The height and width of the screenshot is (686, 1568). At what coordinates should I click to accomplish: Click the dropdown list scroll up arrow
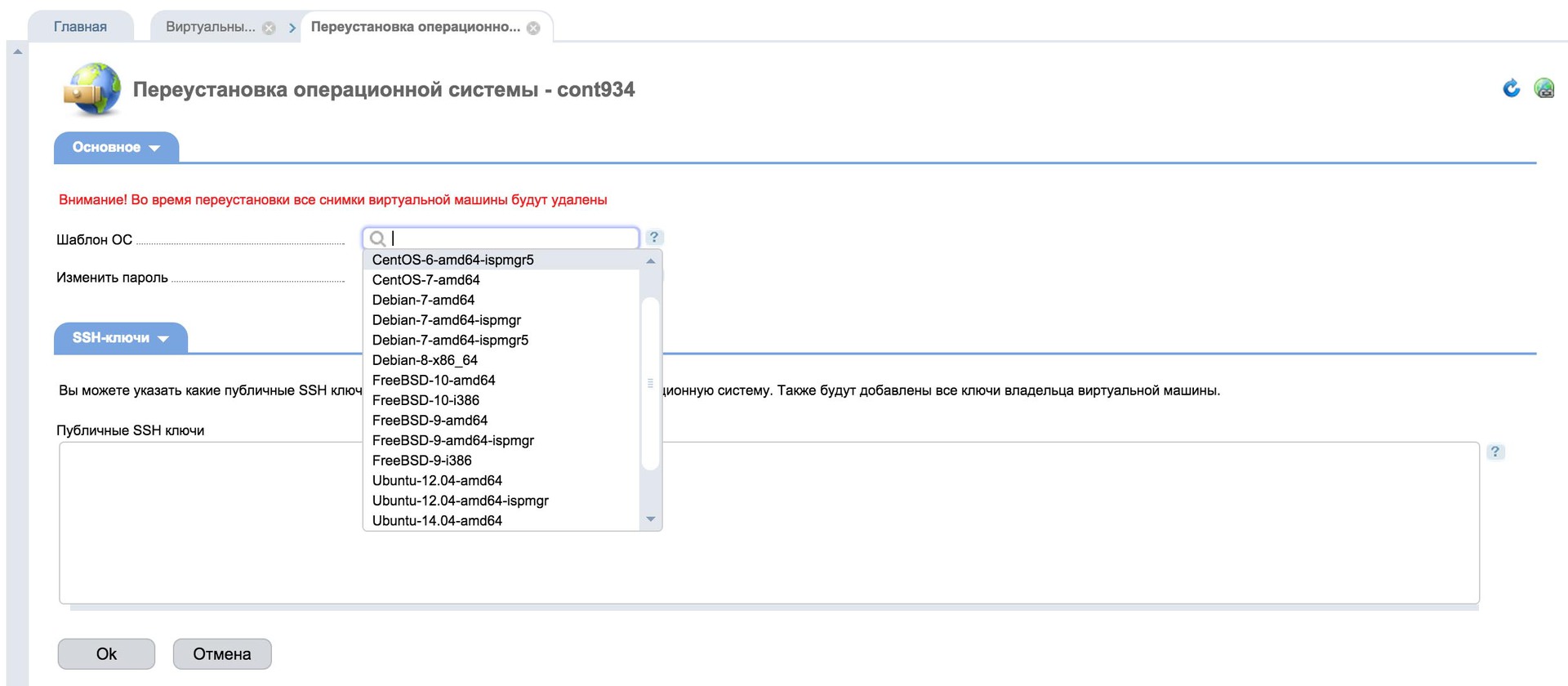click(651, 261)
